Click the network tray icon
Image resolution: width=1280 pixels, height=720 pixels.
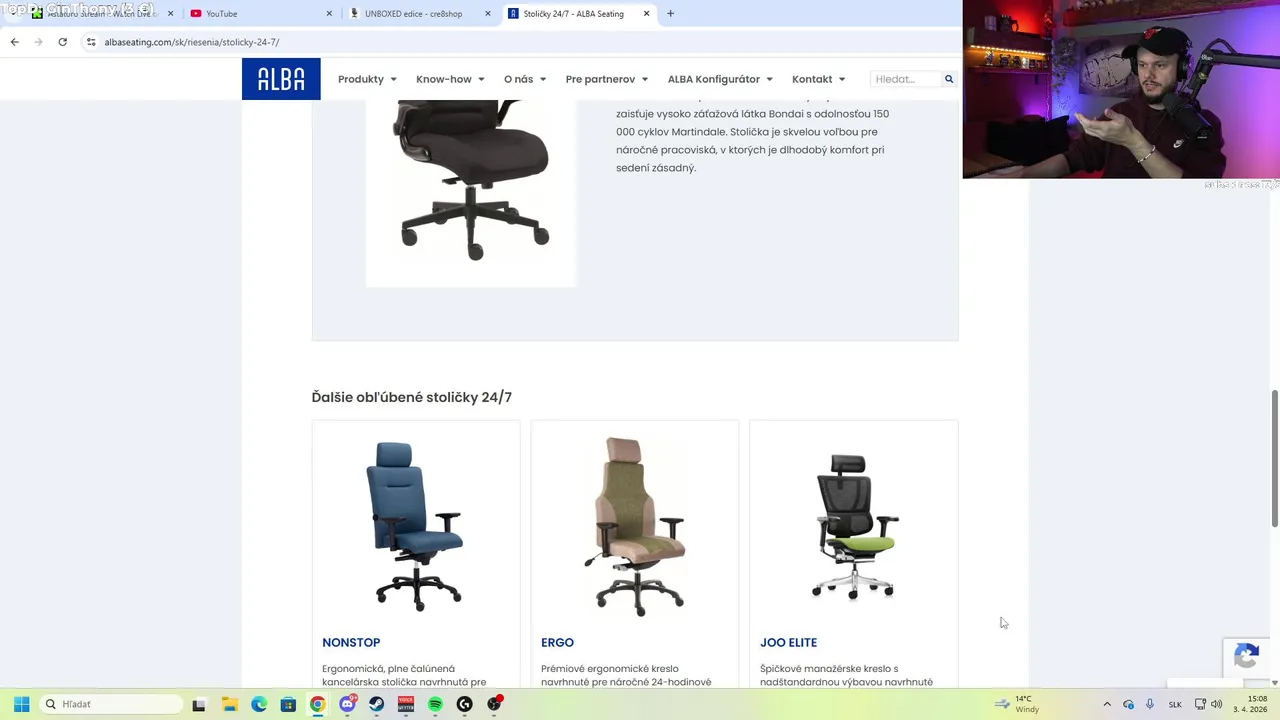coord(1200,704)
